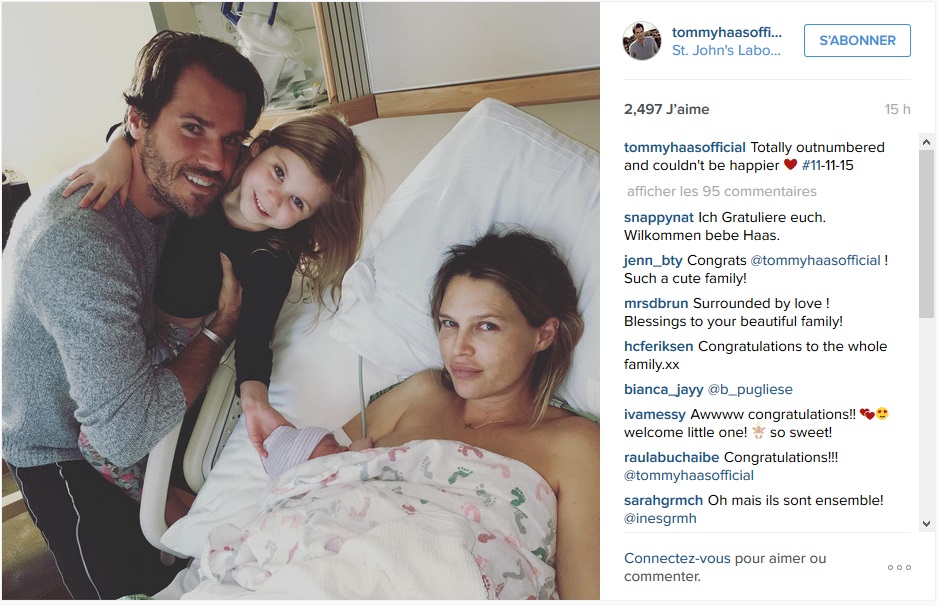Open tommyhaasoffi... username in header

(727, 32)
